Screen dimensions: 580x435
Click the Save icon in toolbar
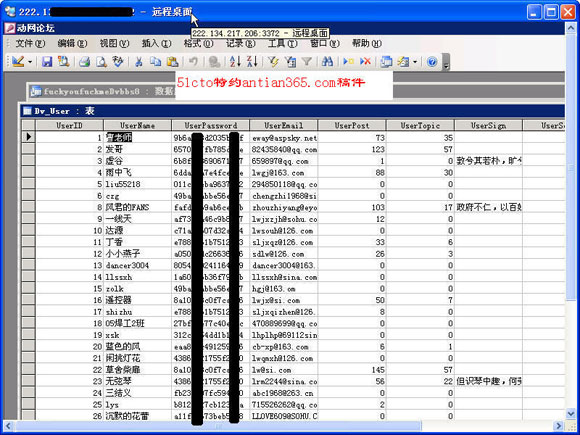coord(47,61)
